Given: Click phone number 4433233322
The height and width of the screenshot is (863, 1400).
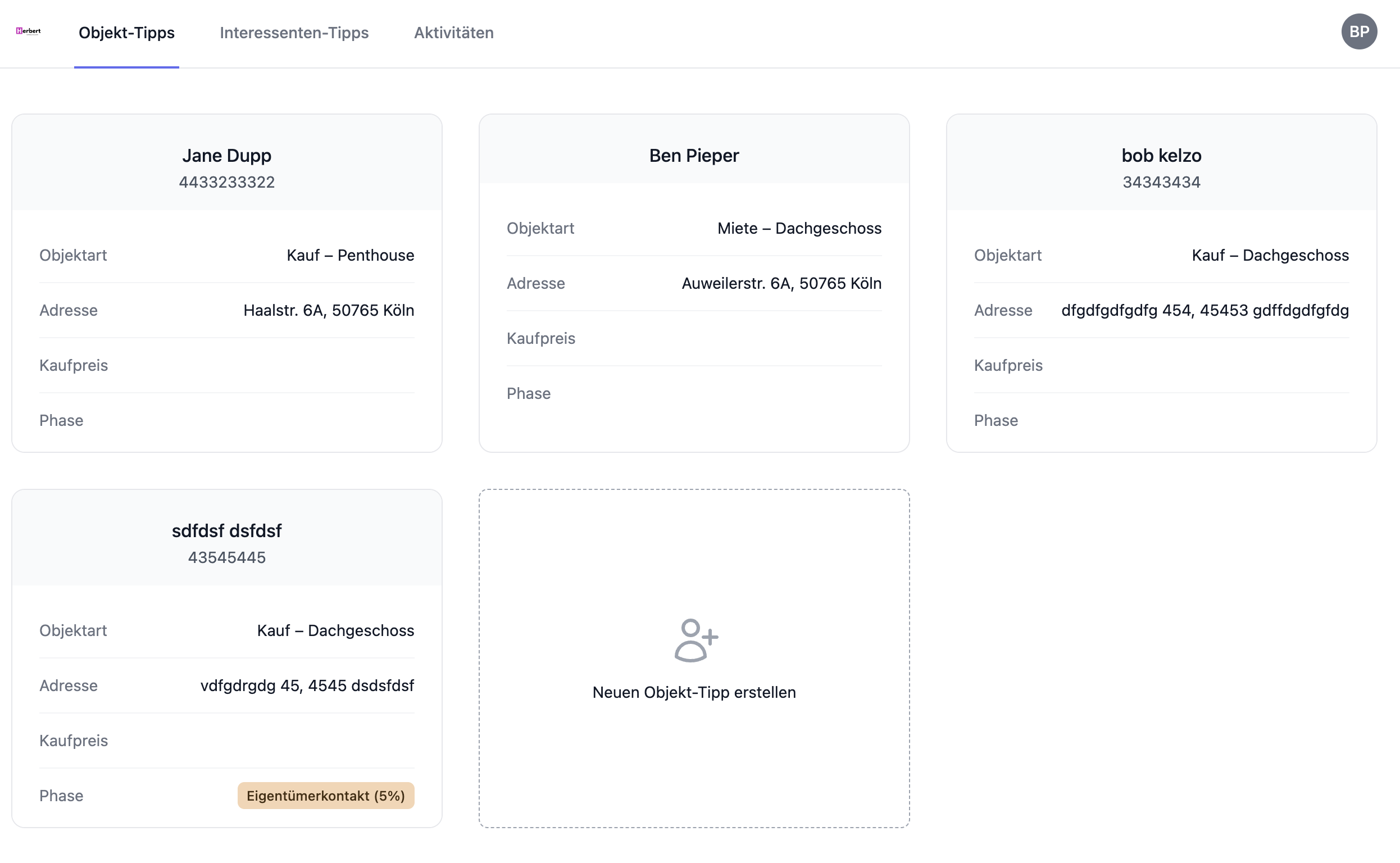Looking at the screenshot, I should coord(226,183).
